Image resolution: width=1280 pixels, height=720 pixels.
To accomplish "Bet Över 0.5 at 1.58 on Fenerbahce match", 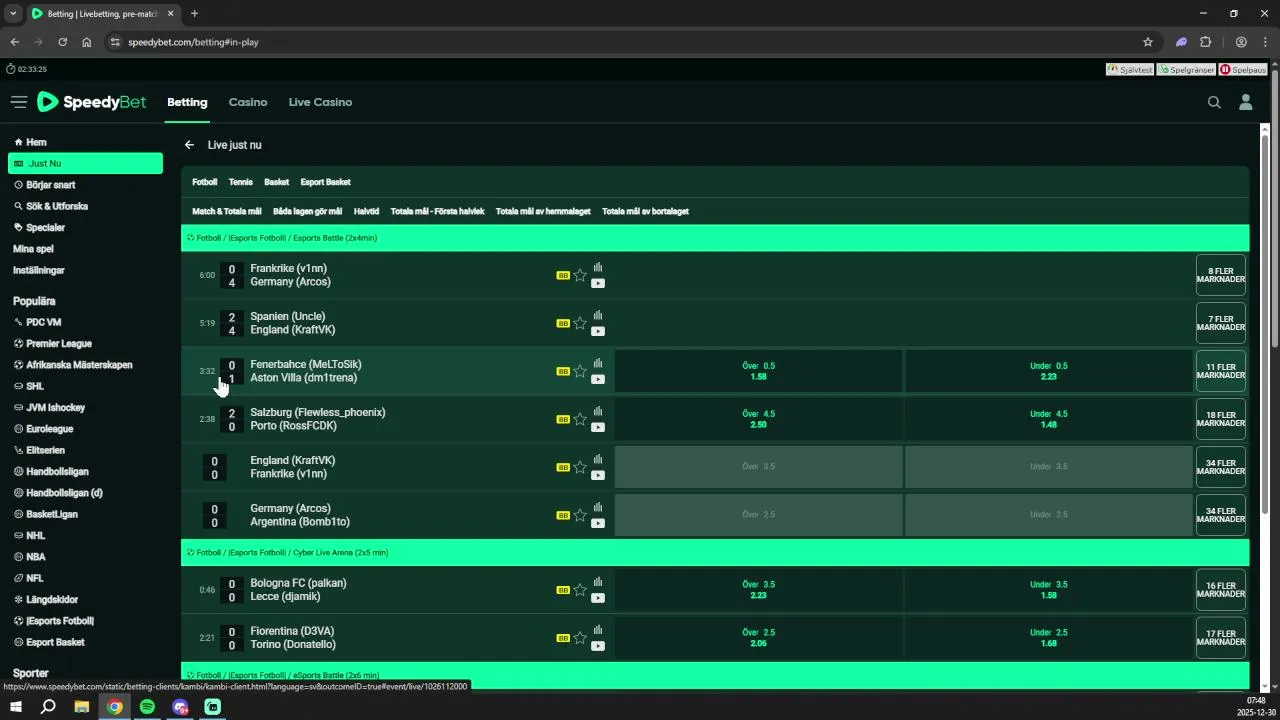I will (759, 371).
